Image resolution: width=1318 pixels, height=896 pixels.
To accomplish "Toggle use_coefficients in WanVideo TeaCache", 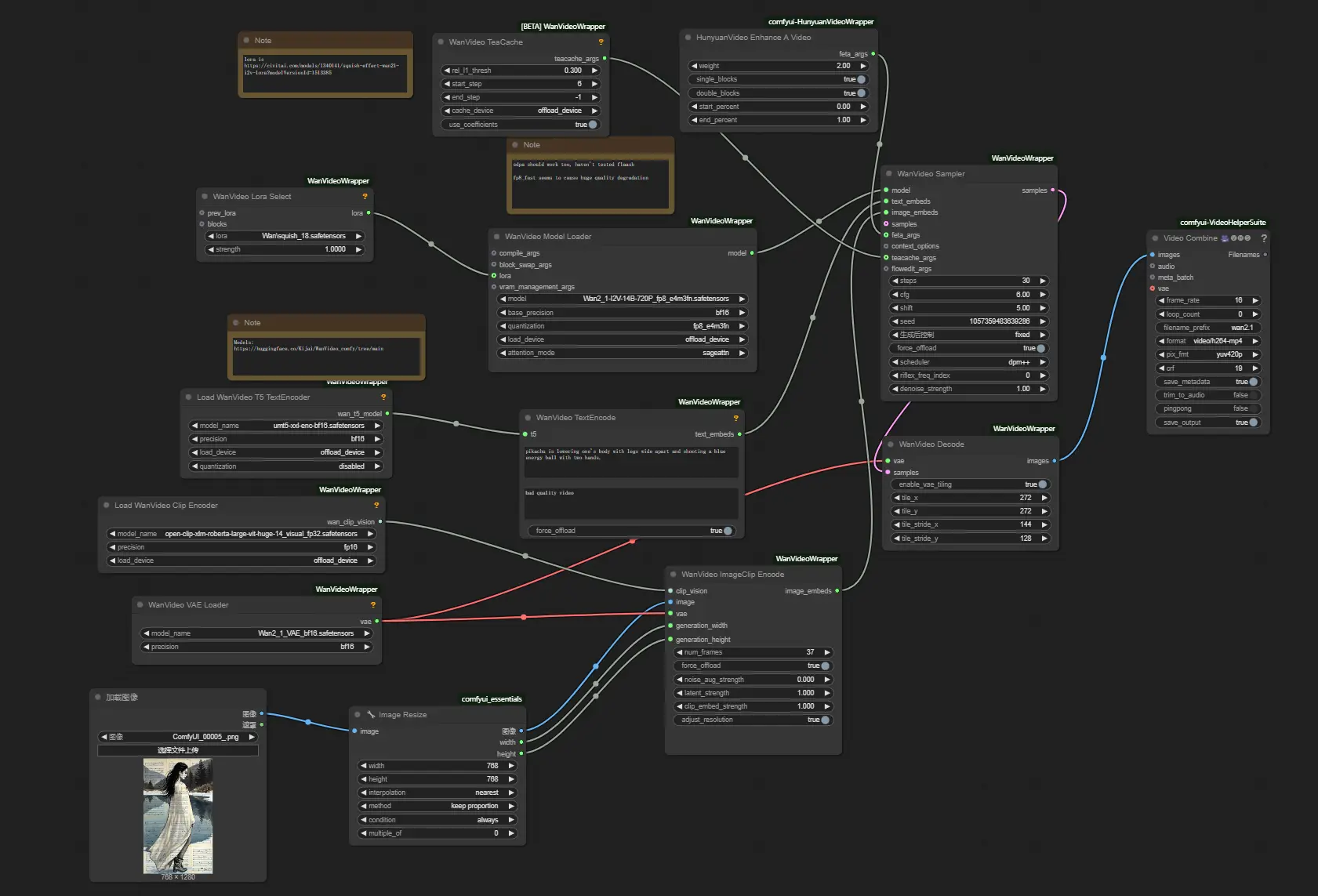I will pyautogui.click(x=592, y=125).
